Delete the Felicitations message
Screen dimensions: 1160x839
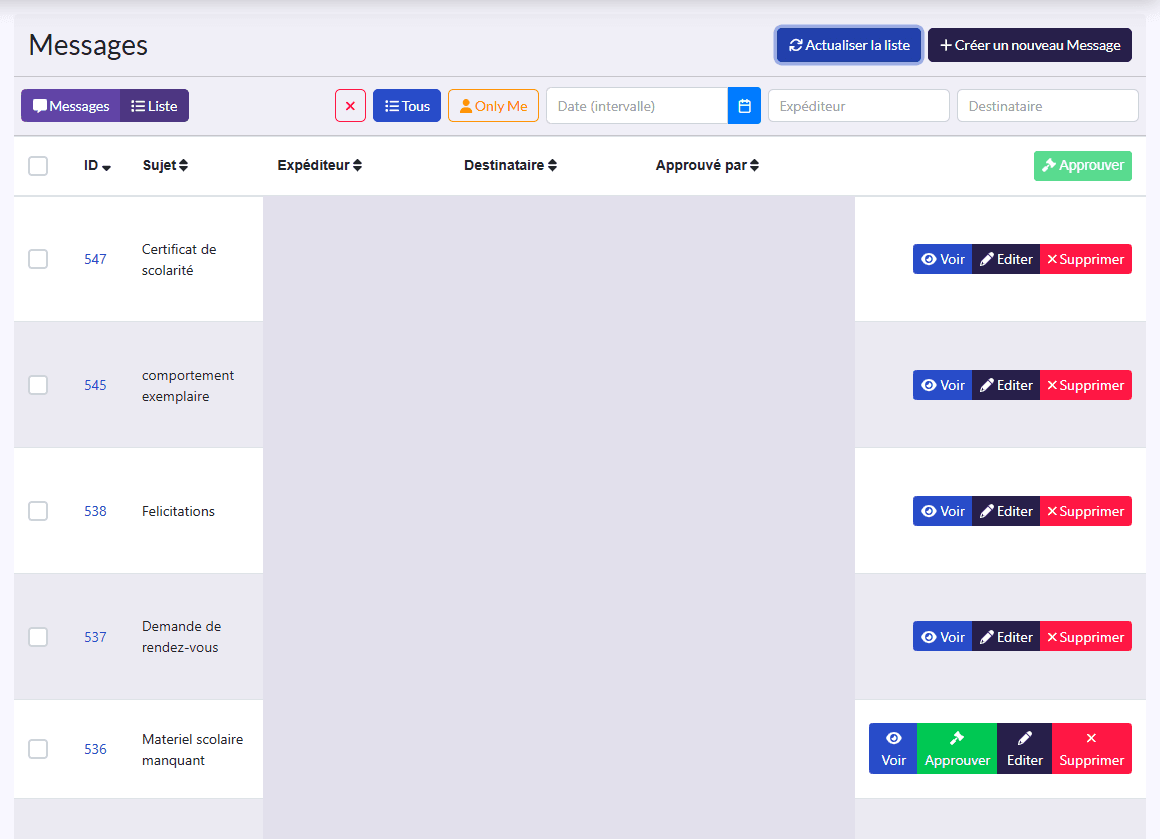coord(1086,511)
